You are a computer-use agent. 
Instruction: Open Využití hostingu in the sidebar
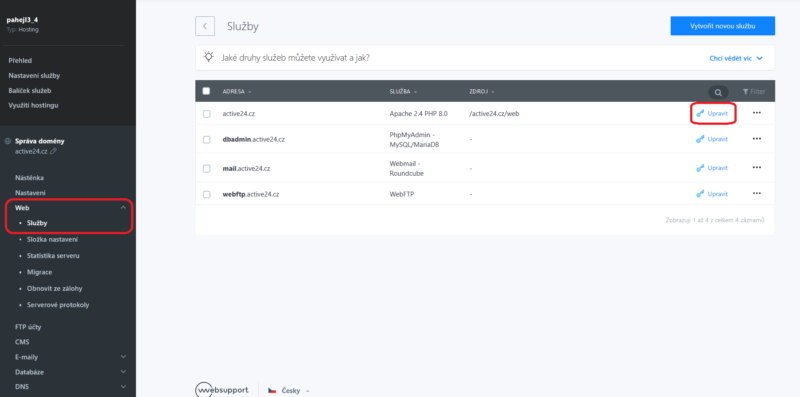click(33, 105)
